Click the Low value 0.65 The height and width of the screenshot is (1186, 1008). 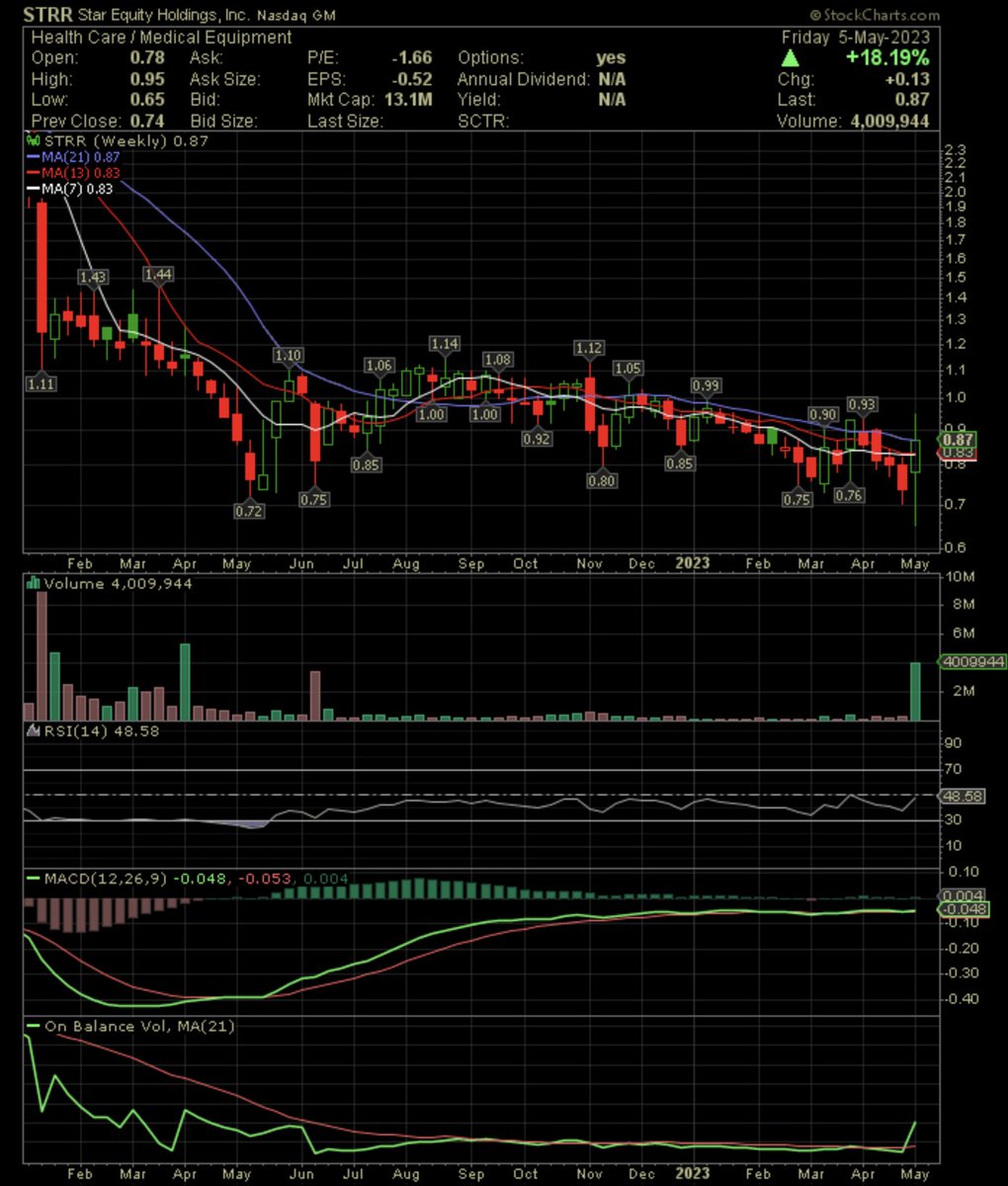pos(148,100)
